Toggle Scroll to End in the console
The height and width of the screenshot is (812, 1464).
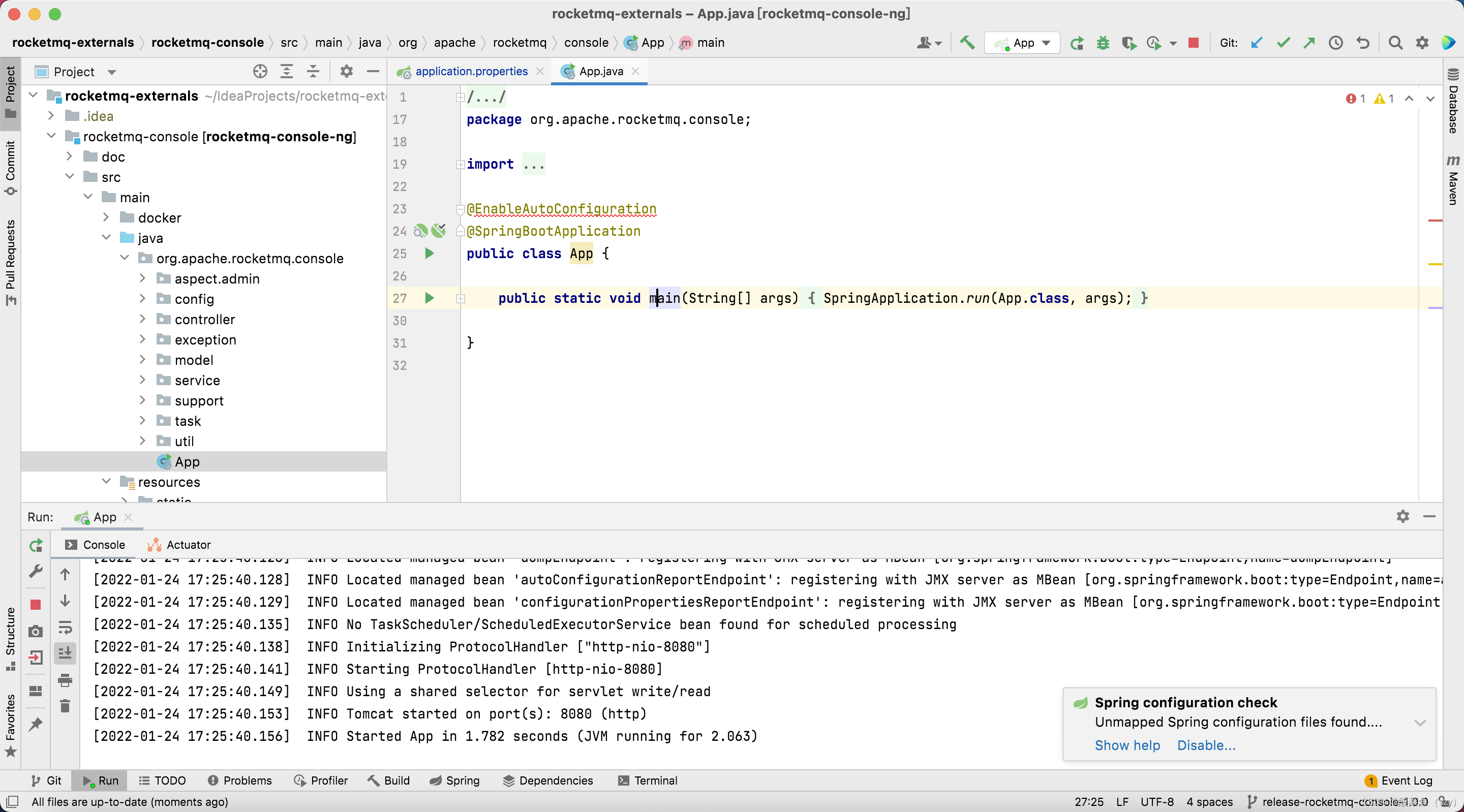pos(65,653)
